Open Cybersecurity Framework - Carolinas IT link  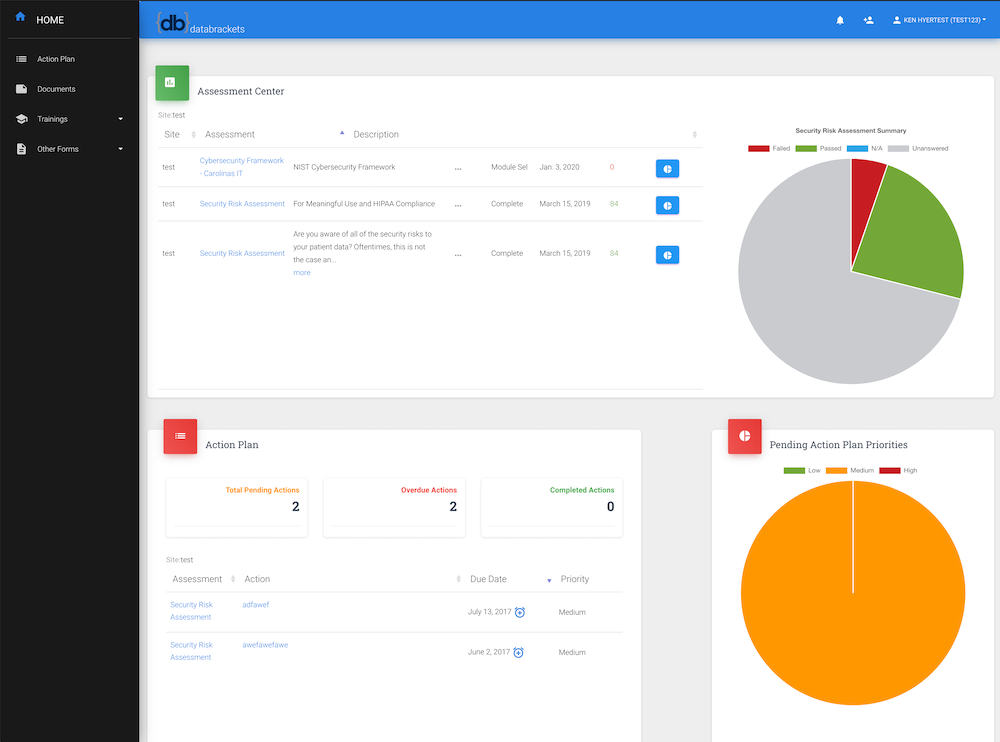[x=241, y=167]
